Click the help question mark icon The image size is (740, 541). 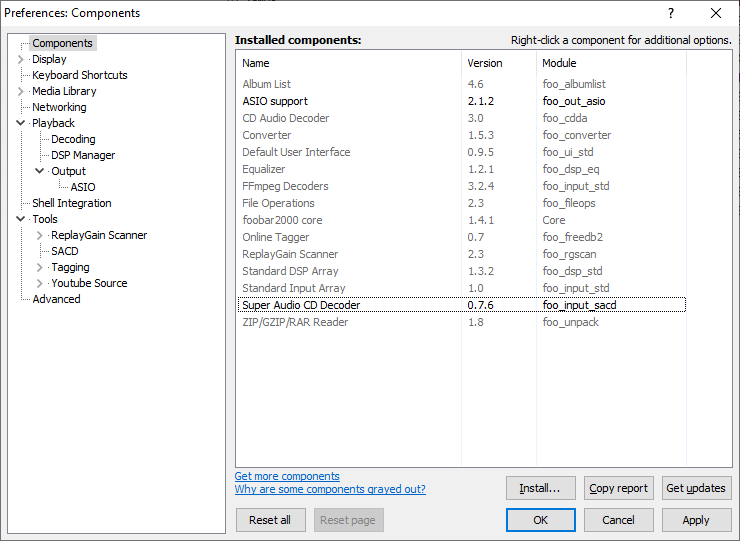pos(671,13)
